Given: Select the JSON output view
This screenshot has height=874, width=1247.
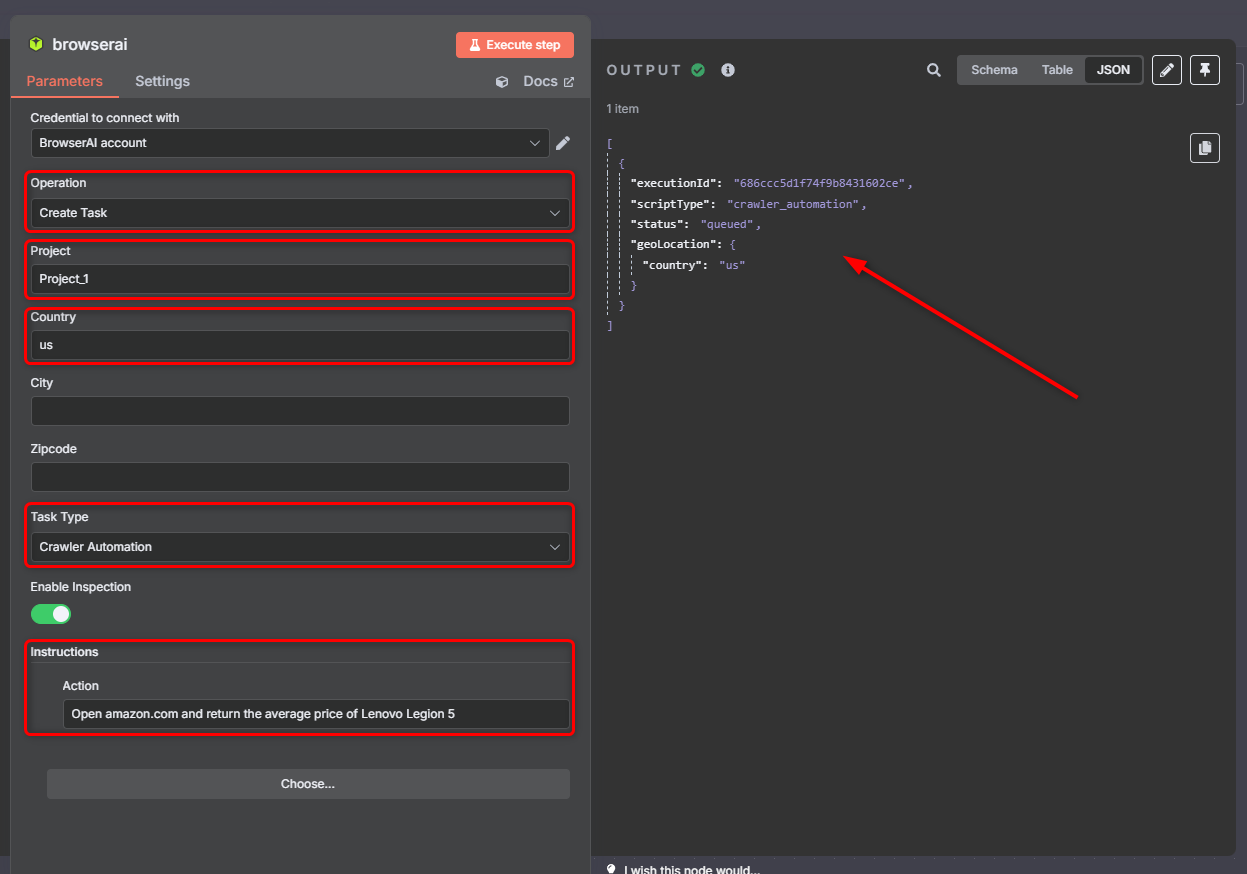Looking at the screenshot, I should (1113, 70).
